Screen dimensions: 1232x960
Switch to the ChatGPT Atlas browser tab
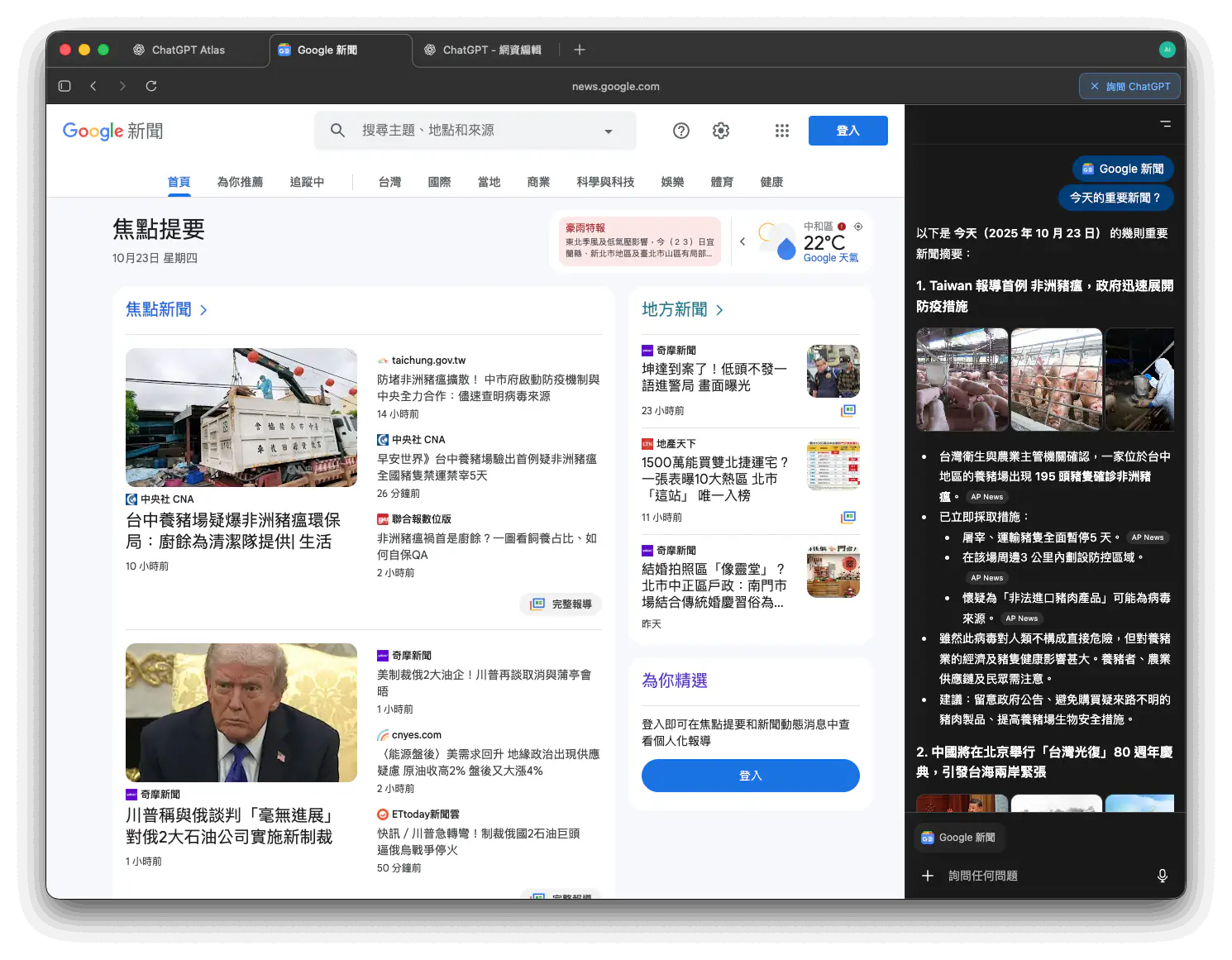[x=189, y=50]
